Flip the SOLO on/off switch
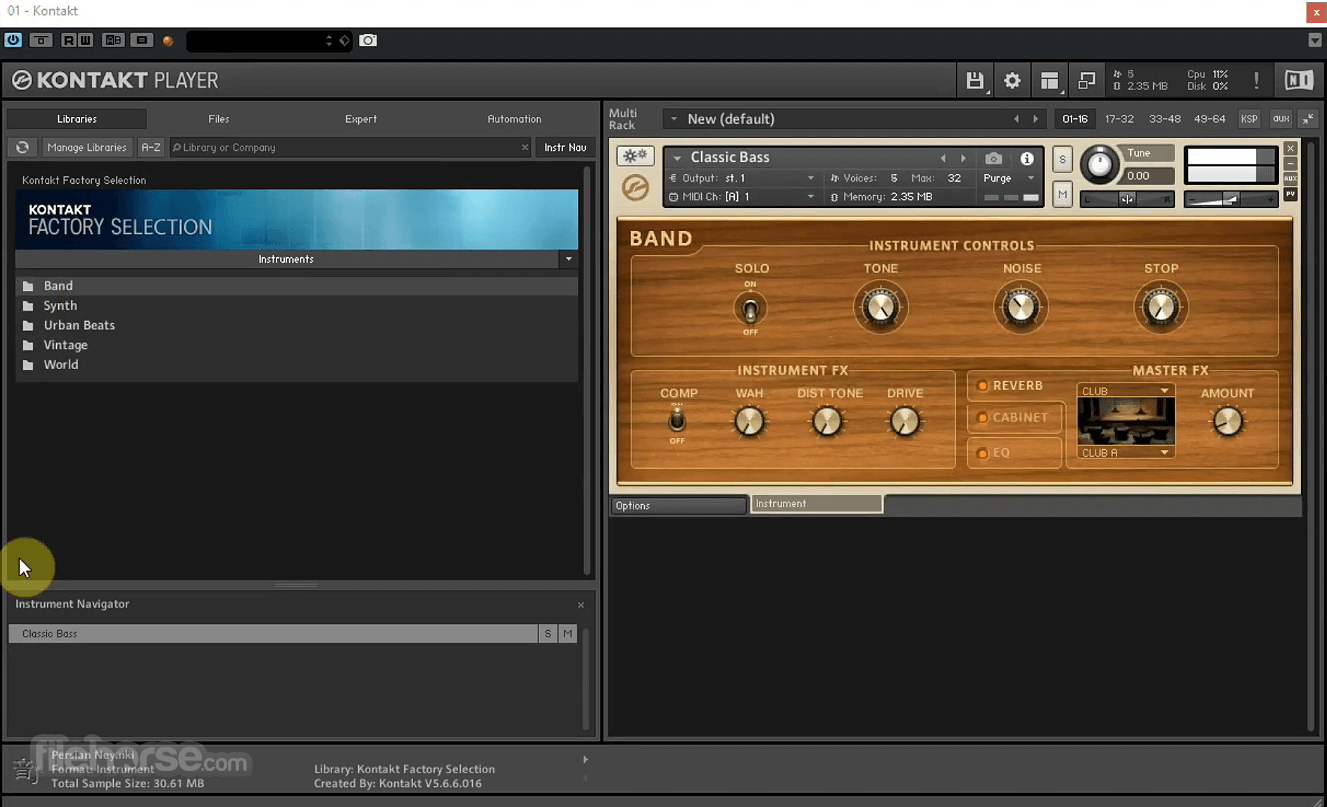 click(750, 307)
